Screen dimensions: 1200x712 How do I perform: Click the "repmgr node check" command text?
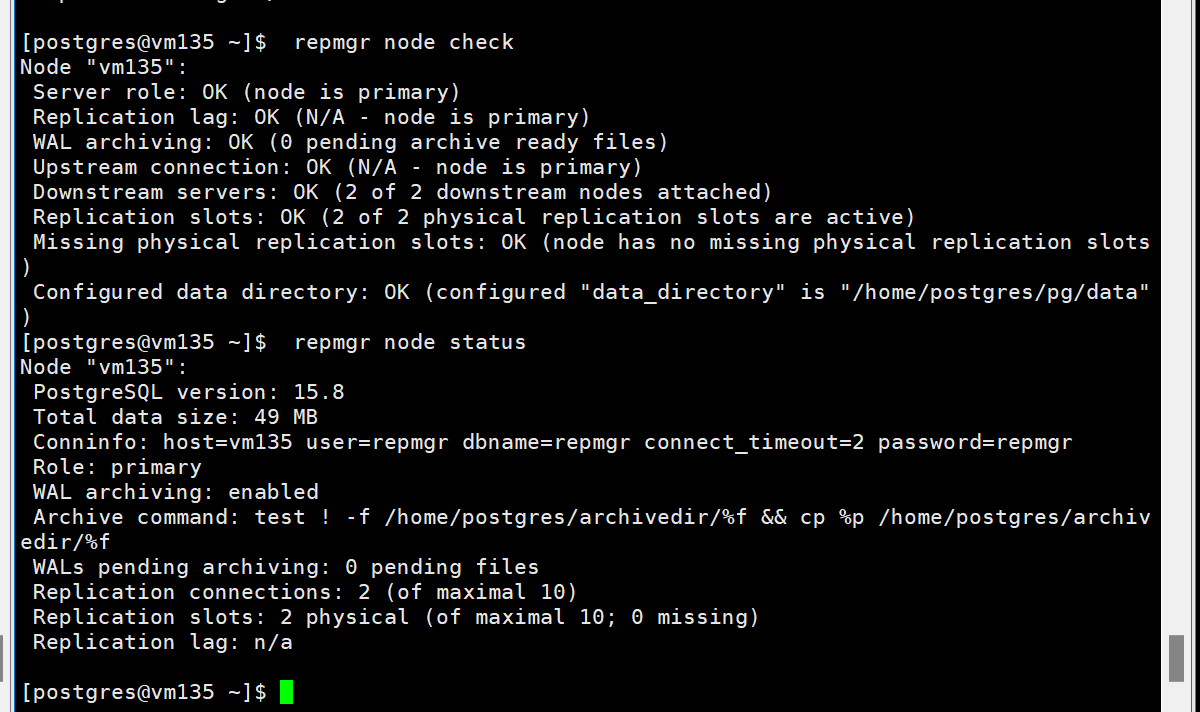[403, 42]
